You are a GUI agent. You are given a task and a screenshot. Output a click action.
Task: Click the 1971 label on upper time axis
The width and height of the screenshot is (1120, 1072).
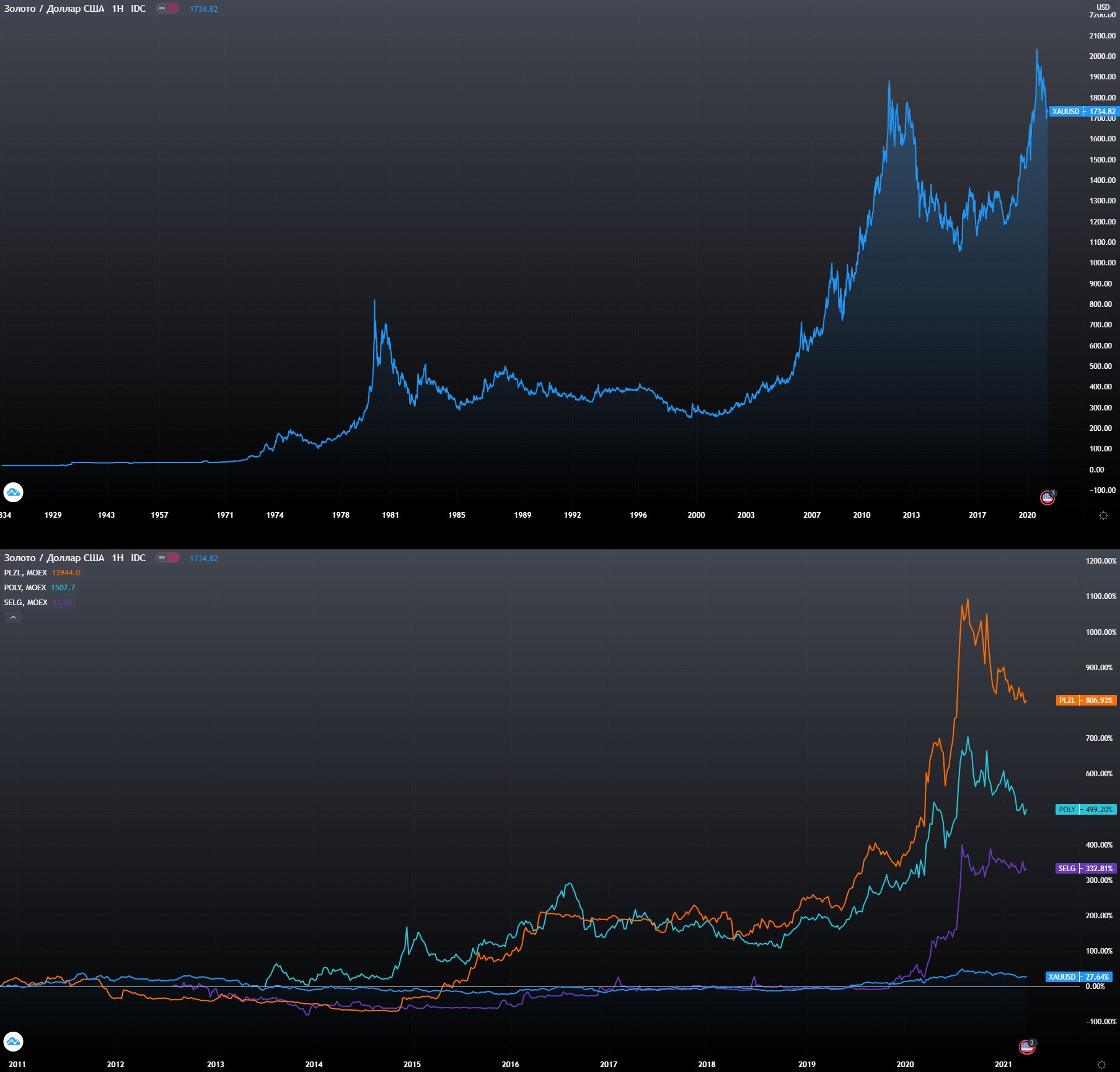pyautogui.click(x=225, y=515)
